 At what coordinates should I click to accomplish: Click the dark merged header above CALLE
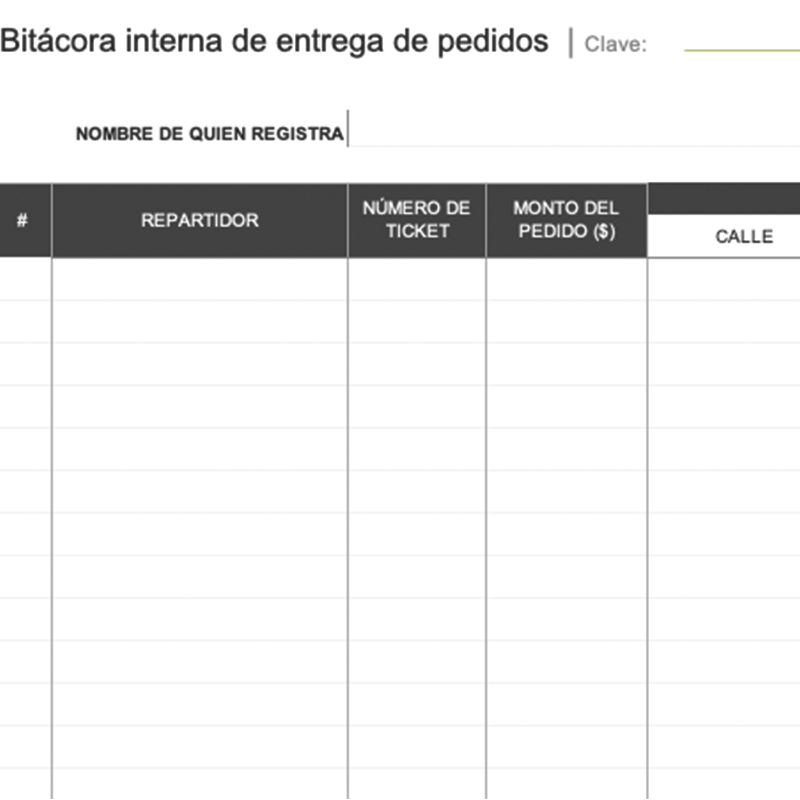click(x=724, y=198)
